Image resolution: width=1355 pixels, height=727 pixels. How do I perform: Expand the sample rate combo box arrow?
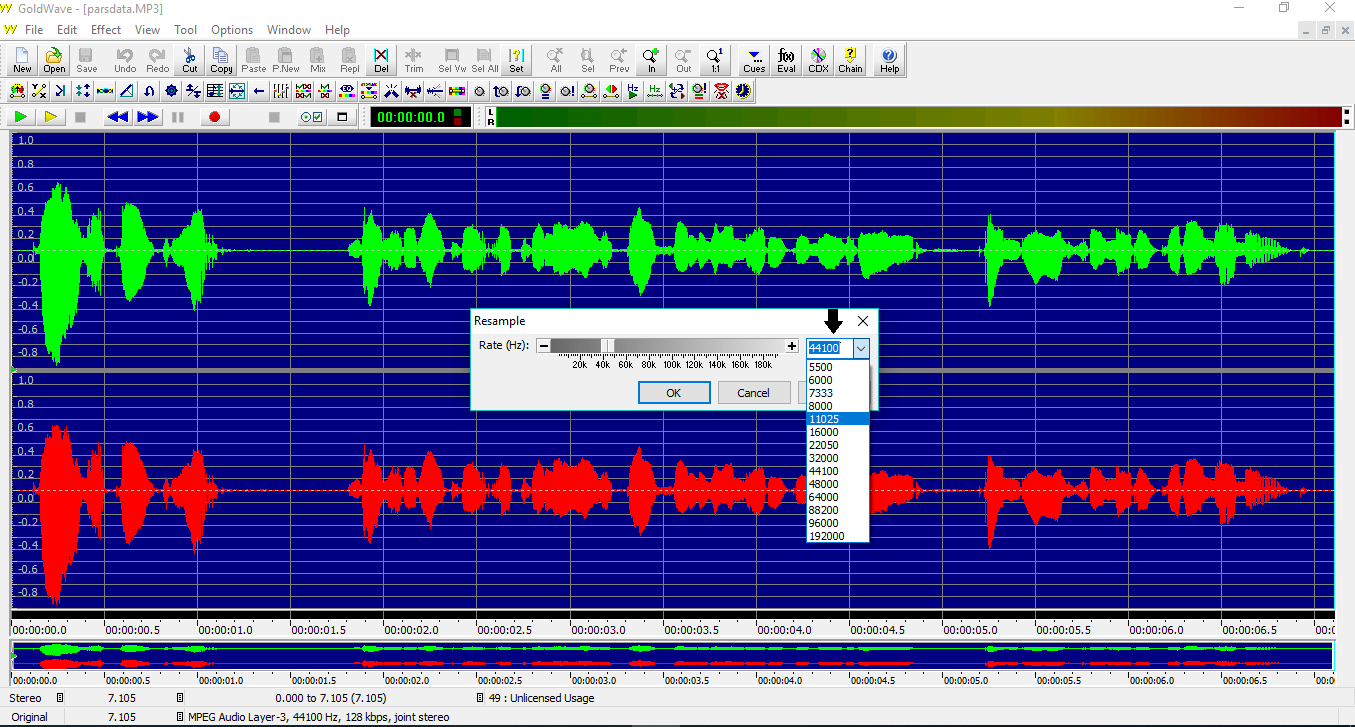861,348
